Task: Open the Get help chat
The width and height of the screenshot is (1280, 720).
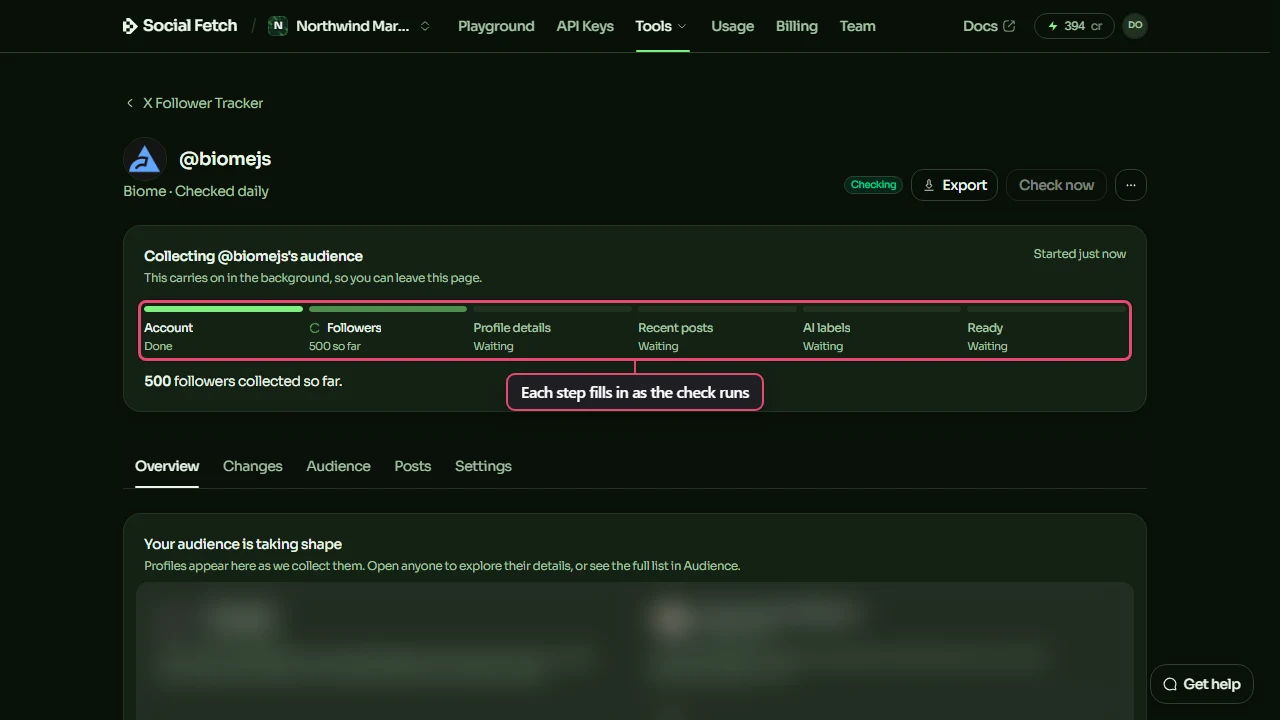Action: pos(1202,684)
